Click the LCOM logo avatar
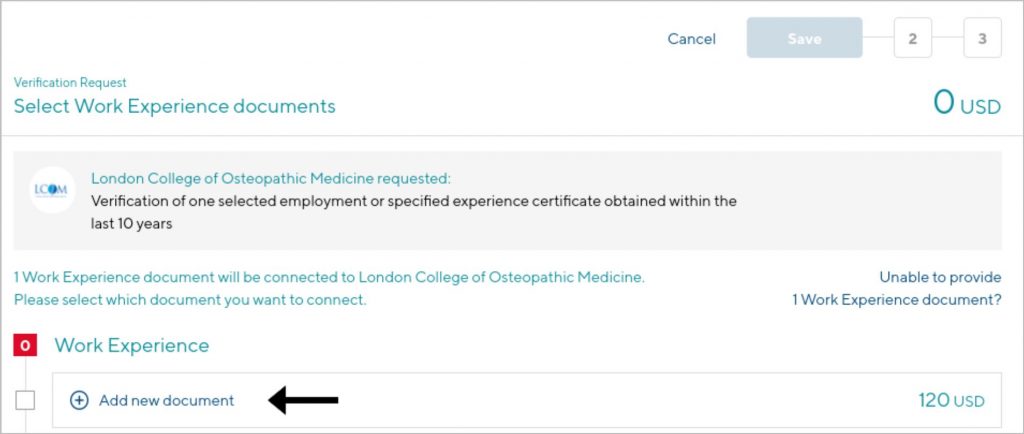This screenshot has width=1024, height=434. 52,190
